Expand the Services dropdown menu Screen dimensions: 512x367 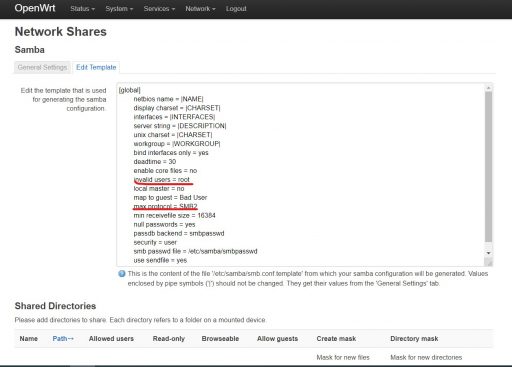pyautogui.click(x=159, y=9)
